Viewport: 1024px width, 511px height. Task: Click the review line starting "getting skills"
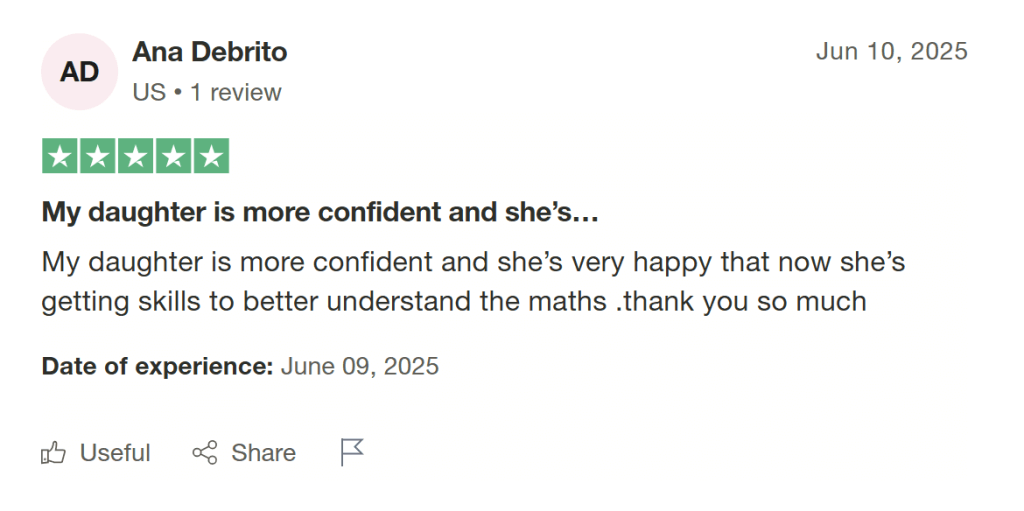click(x=453, y=301)
